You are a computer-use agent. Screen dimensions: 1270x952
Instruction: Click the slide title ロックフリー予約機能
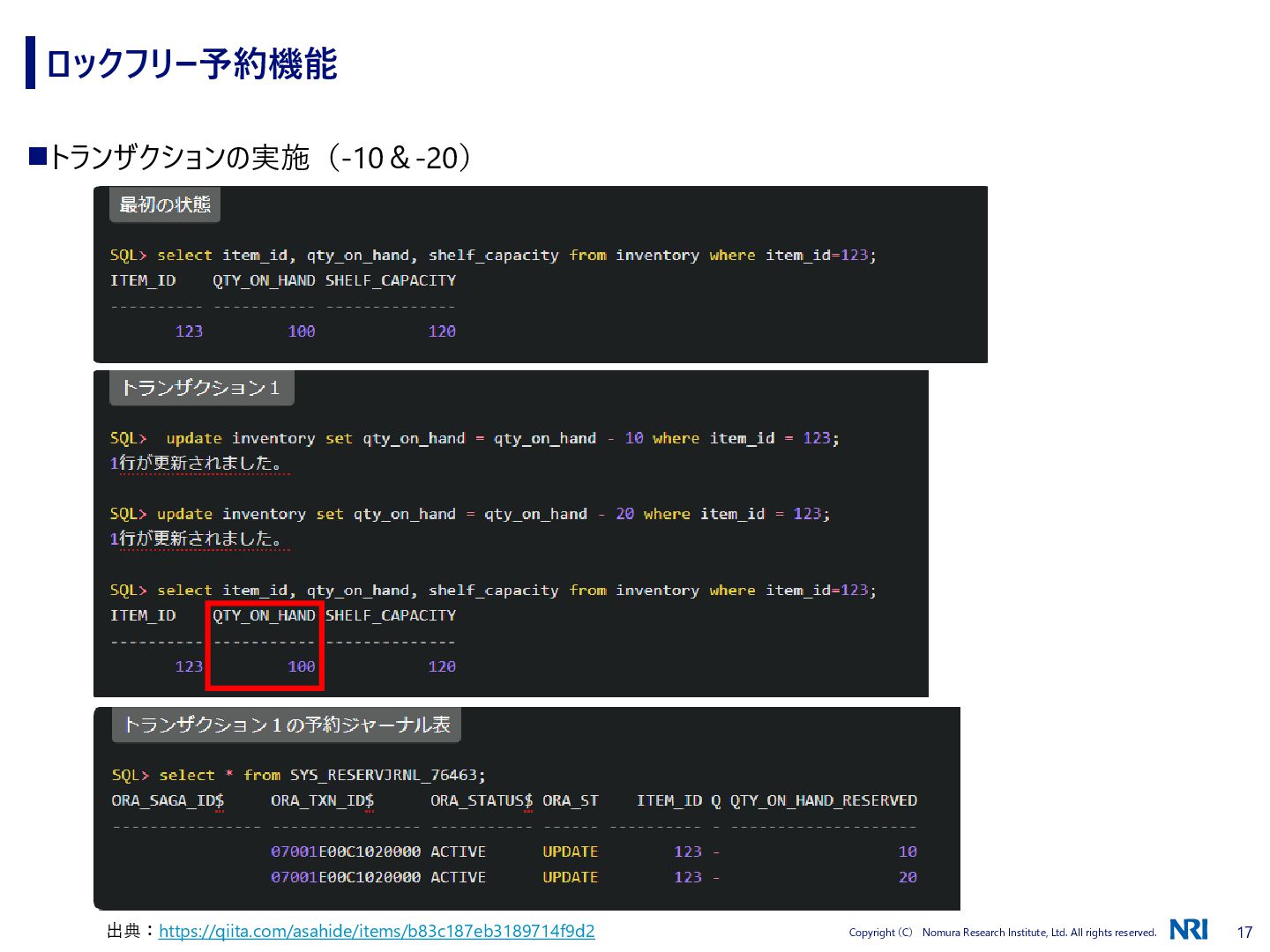coord(191,63)
